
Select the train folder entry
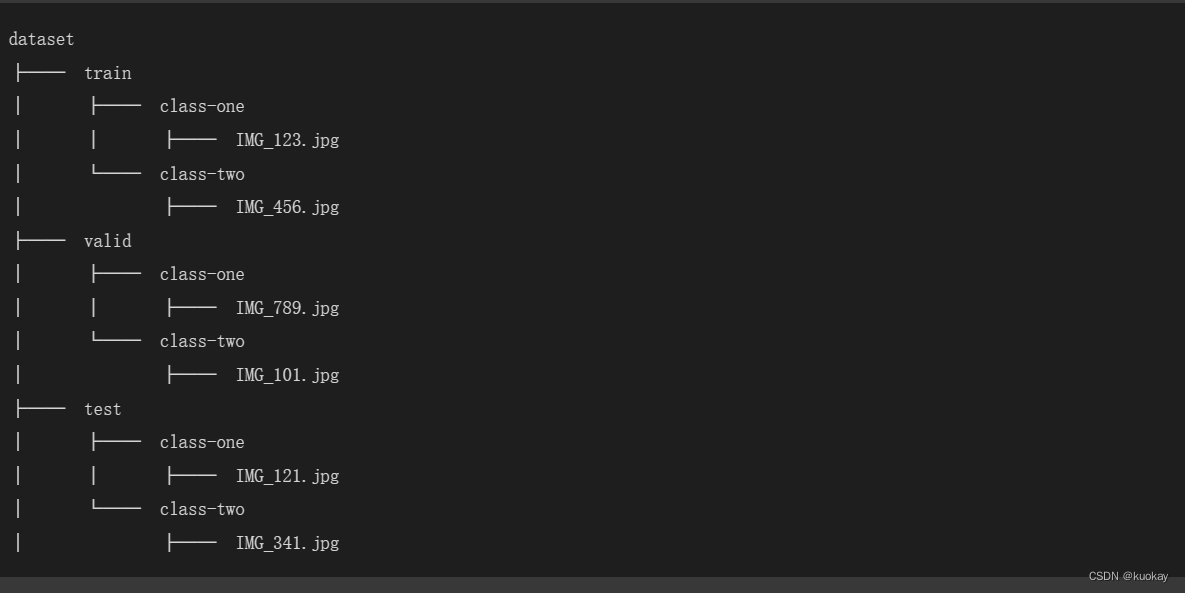[107, 73]
